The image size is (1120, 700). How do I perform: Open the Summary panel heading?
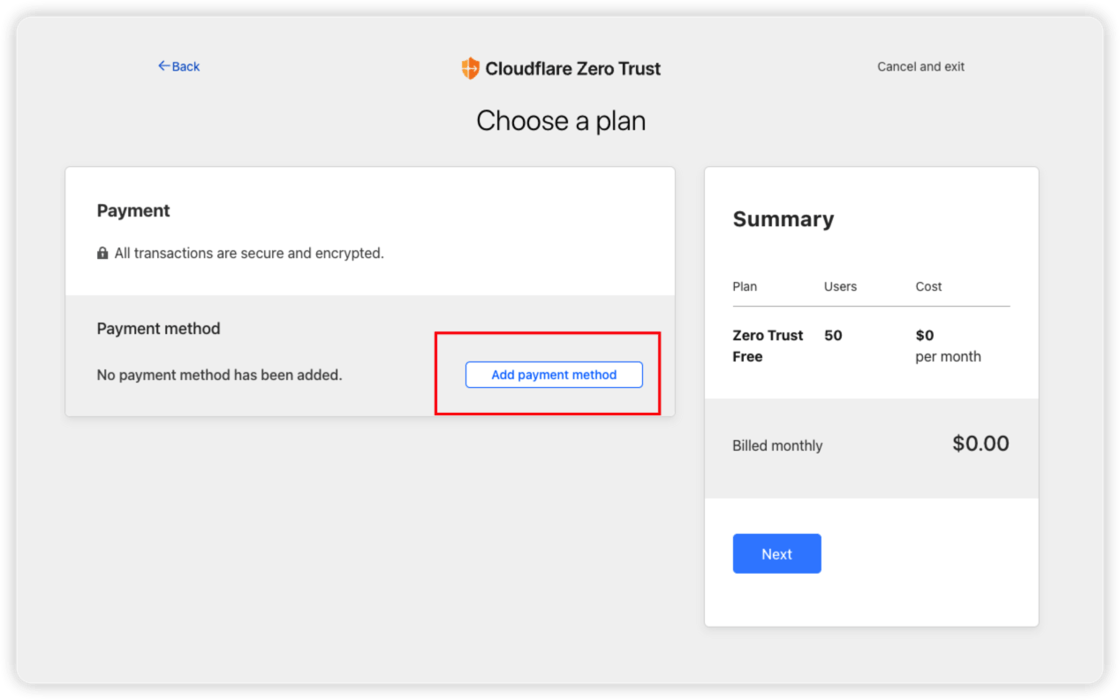click(783, 219)
